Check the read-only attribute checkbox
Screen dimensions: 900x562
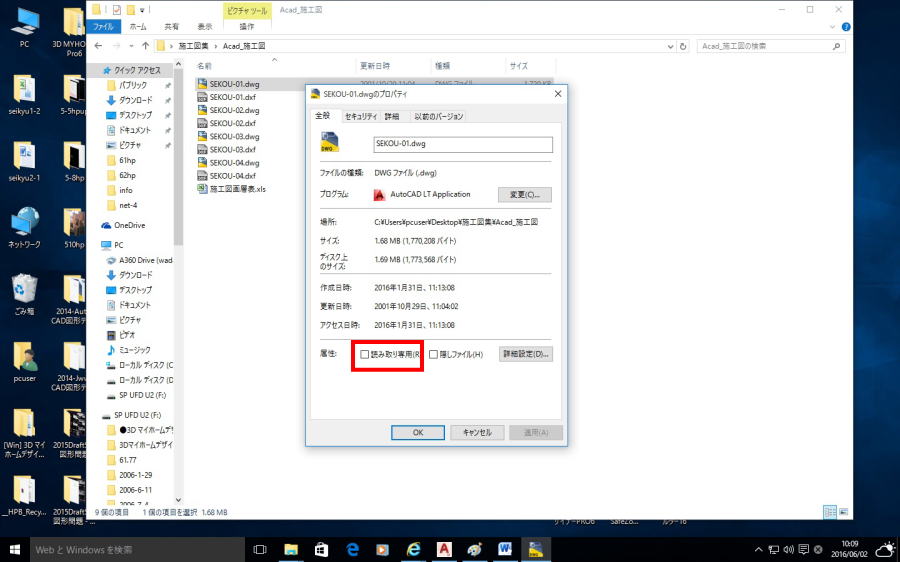364,354
